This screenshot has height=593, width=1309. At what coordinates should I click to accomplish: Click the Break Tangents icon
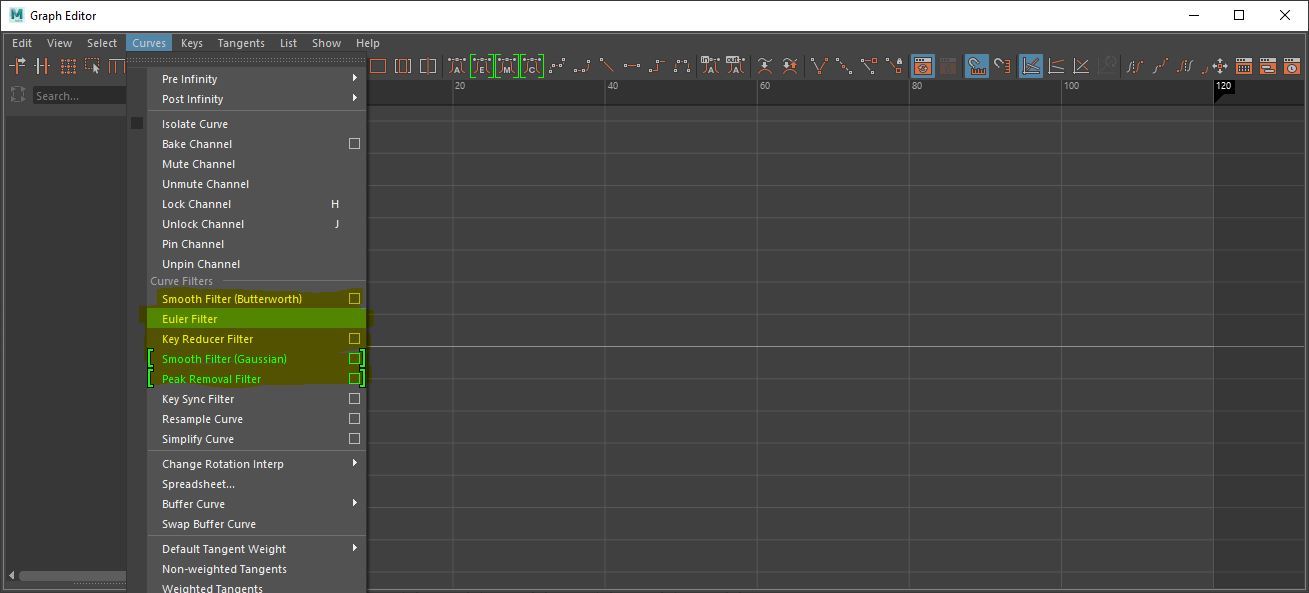[x=820, y=66]
